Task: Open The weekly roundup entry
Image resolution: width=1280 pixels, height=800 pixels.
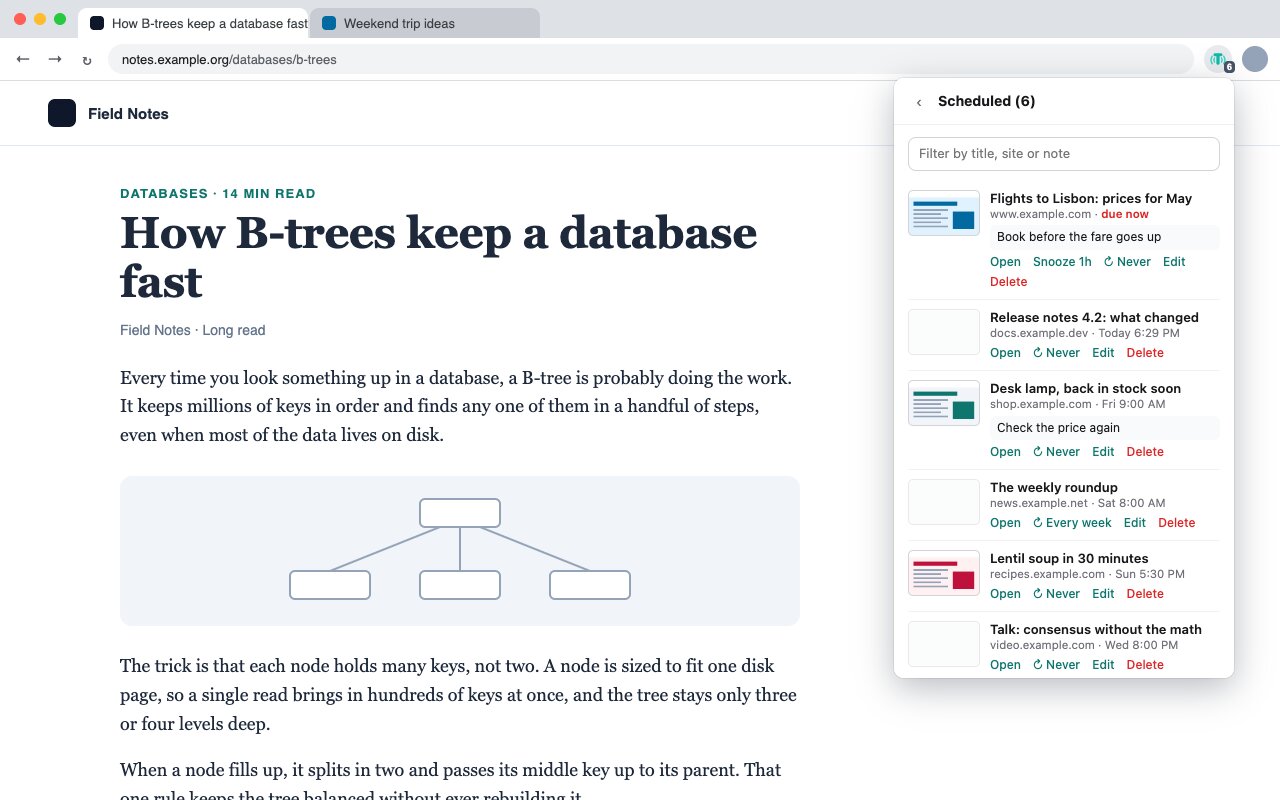Action: [x=1005, y=523]
